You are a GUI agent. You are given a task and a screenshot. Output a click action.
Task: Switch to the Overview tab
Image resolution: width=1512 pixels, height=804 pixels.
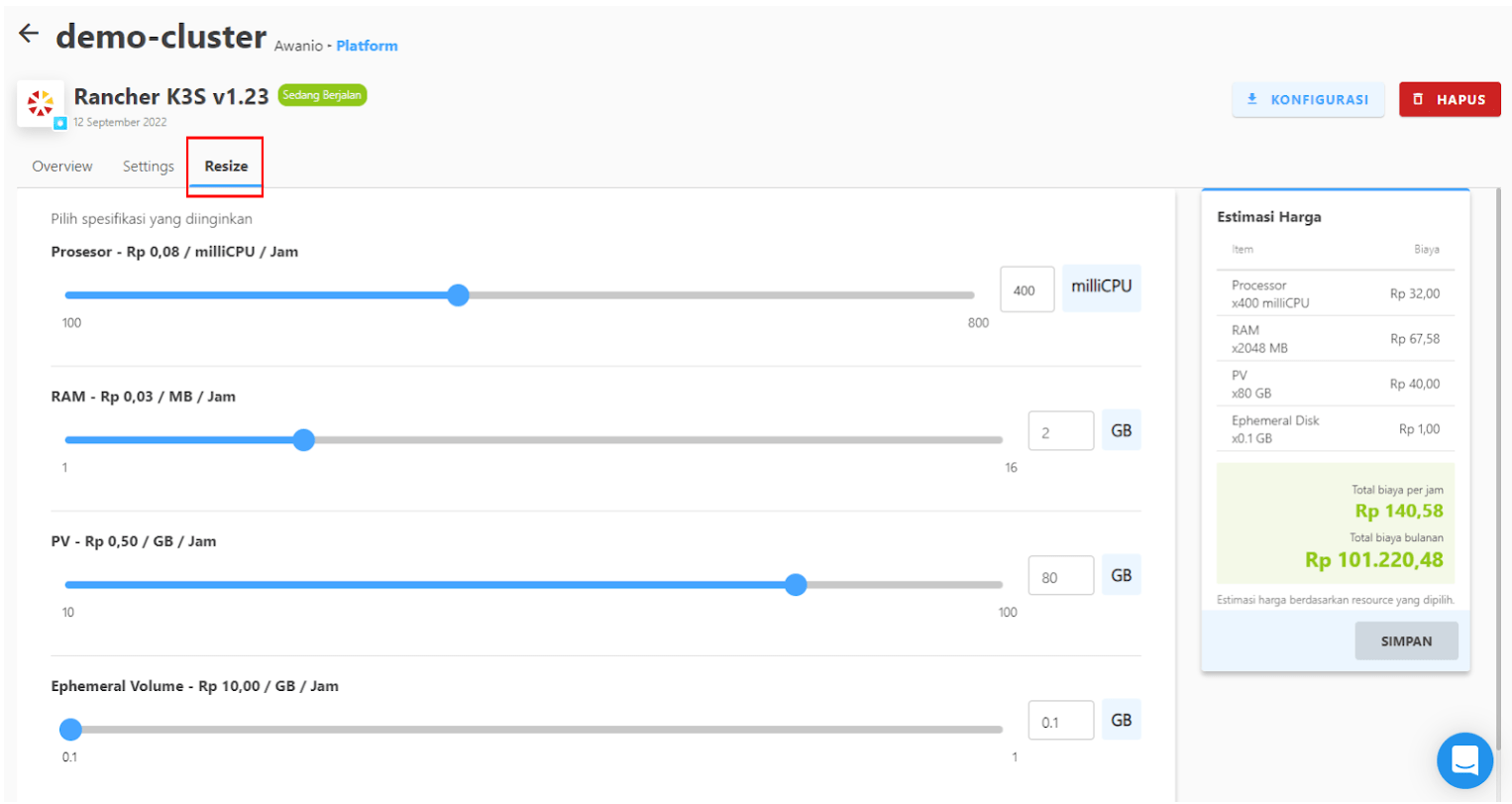62,167
